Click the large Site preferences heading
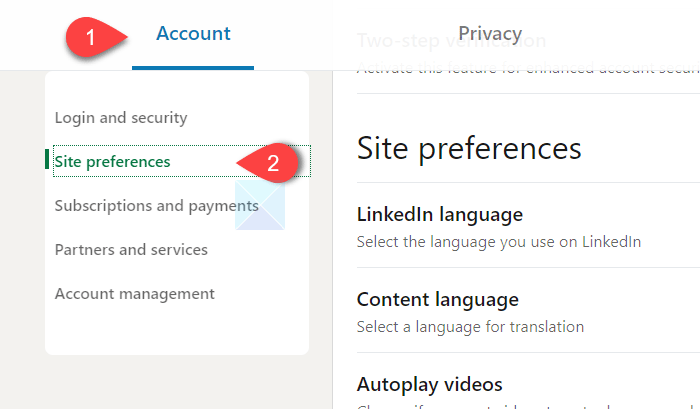Viewport: 700px width, 409px height. click(468, 148)
